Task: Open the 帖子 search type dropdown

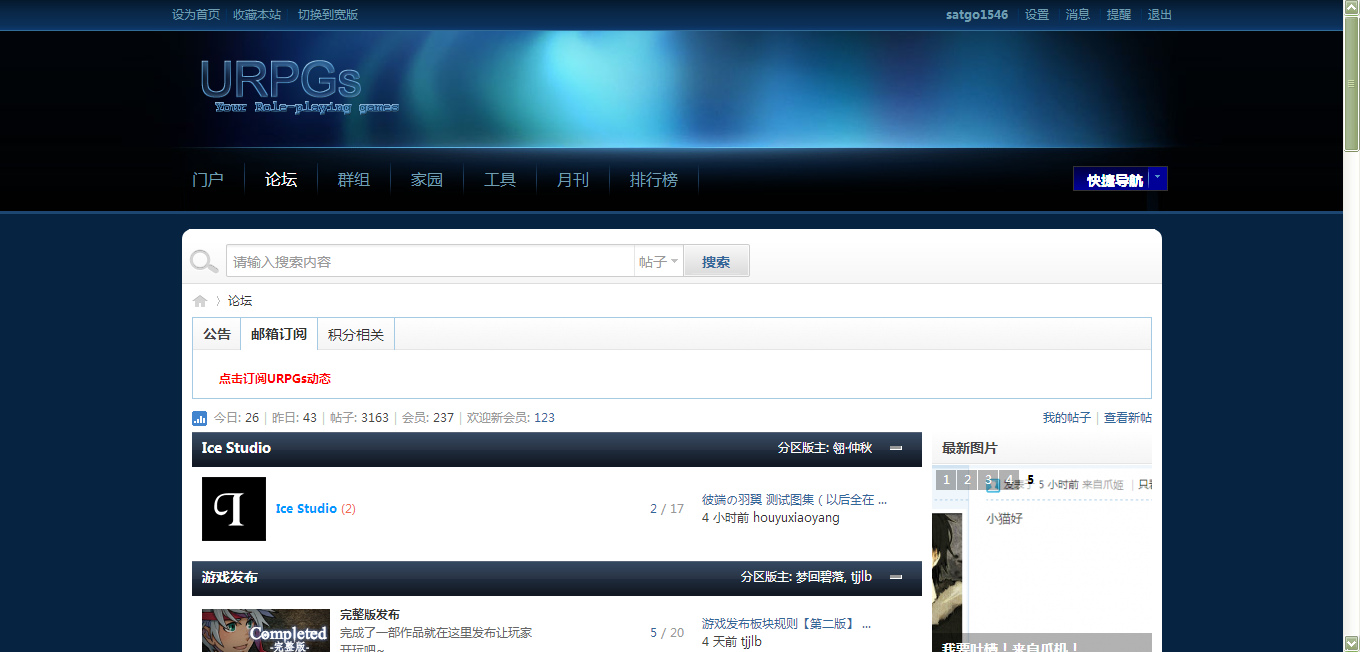Action: tap(659, 262)
